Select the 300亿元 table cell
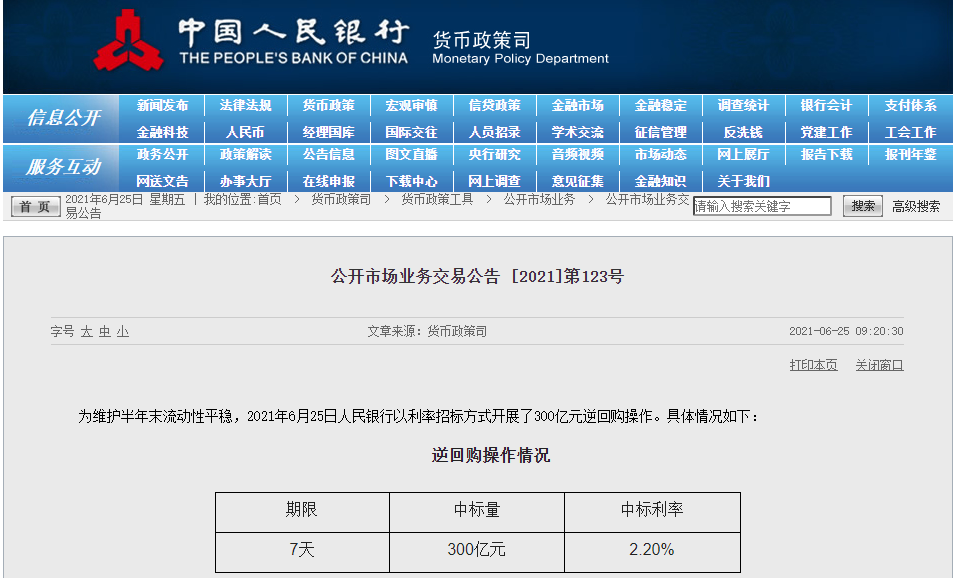Viewport: 955px width, 578px height. pos(477,552)
